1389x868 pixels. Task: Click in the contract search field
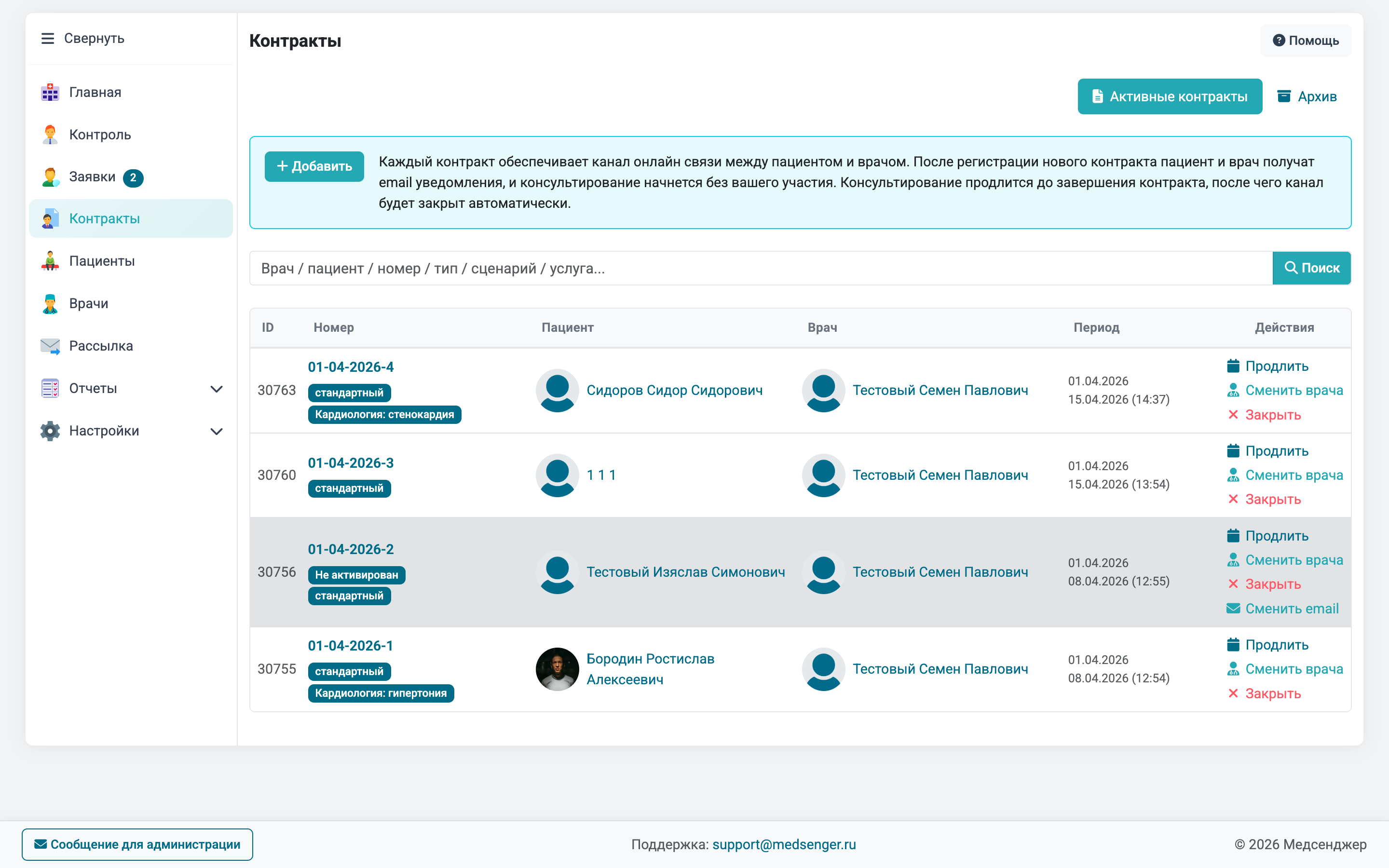tap(761, 268)
